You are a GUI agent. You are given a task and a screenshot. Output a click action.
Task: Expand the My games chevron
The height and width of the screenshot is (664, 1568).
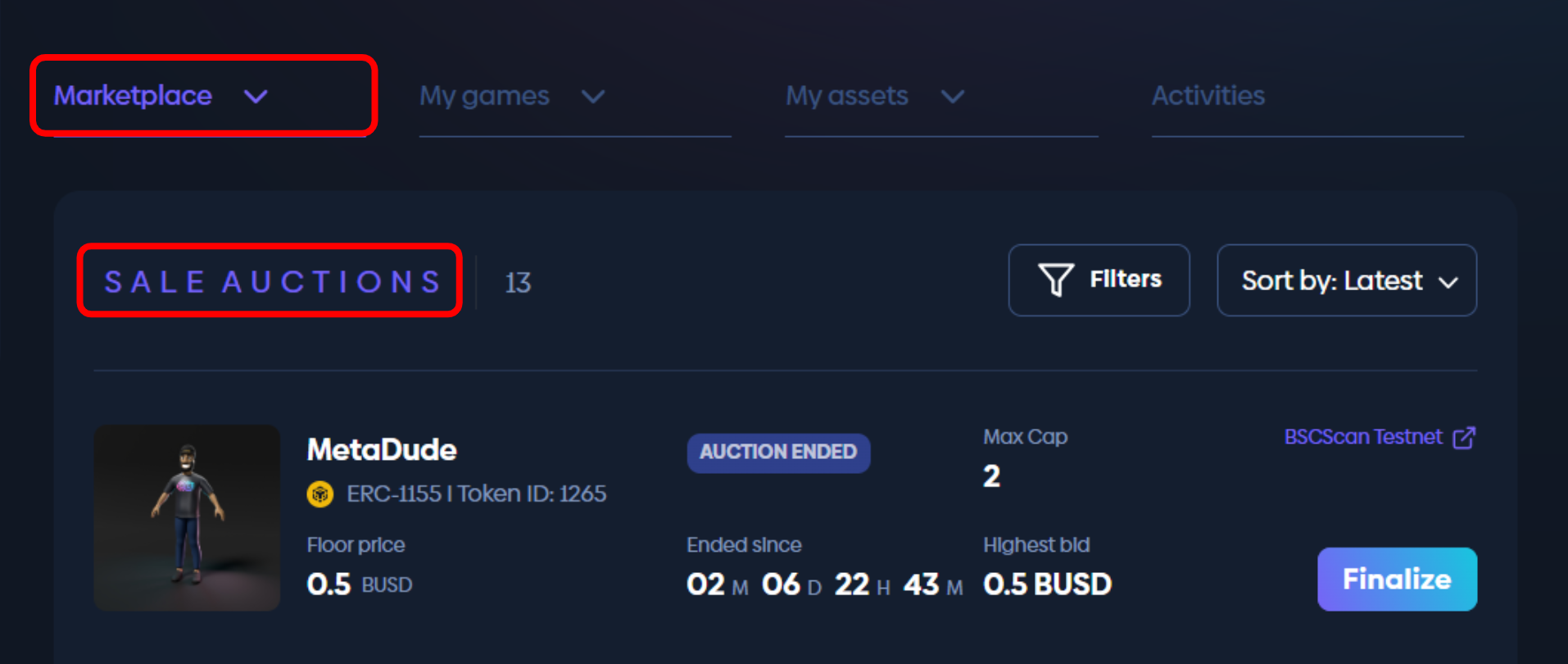point(592,97)
